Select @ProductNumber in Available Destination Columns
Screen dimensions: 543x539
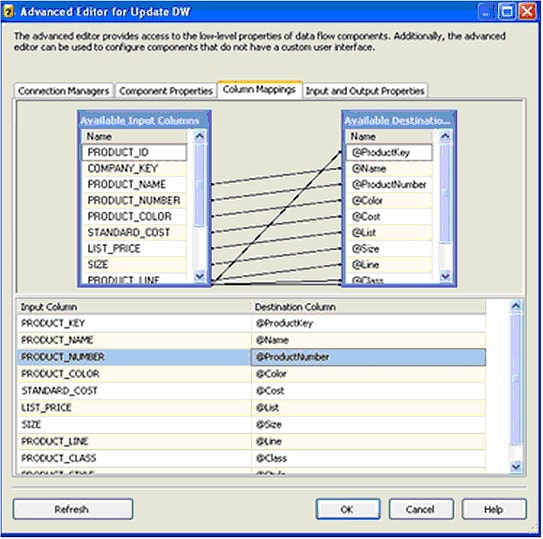(389, 184)
